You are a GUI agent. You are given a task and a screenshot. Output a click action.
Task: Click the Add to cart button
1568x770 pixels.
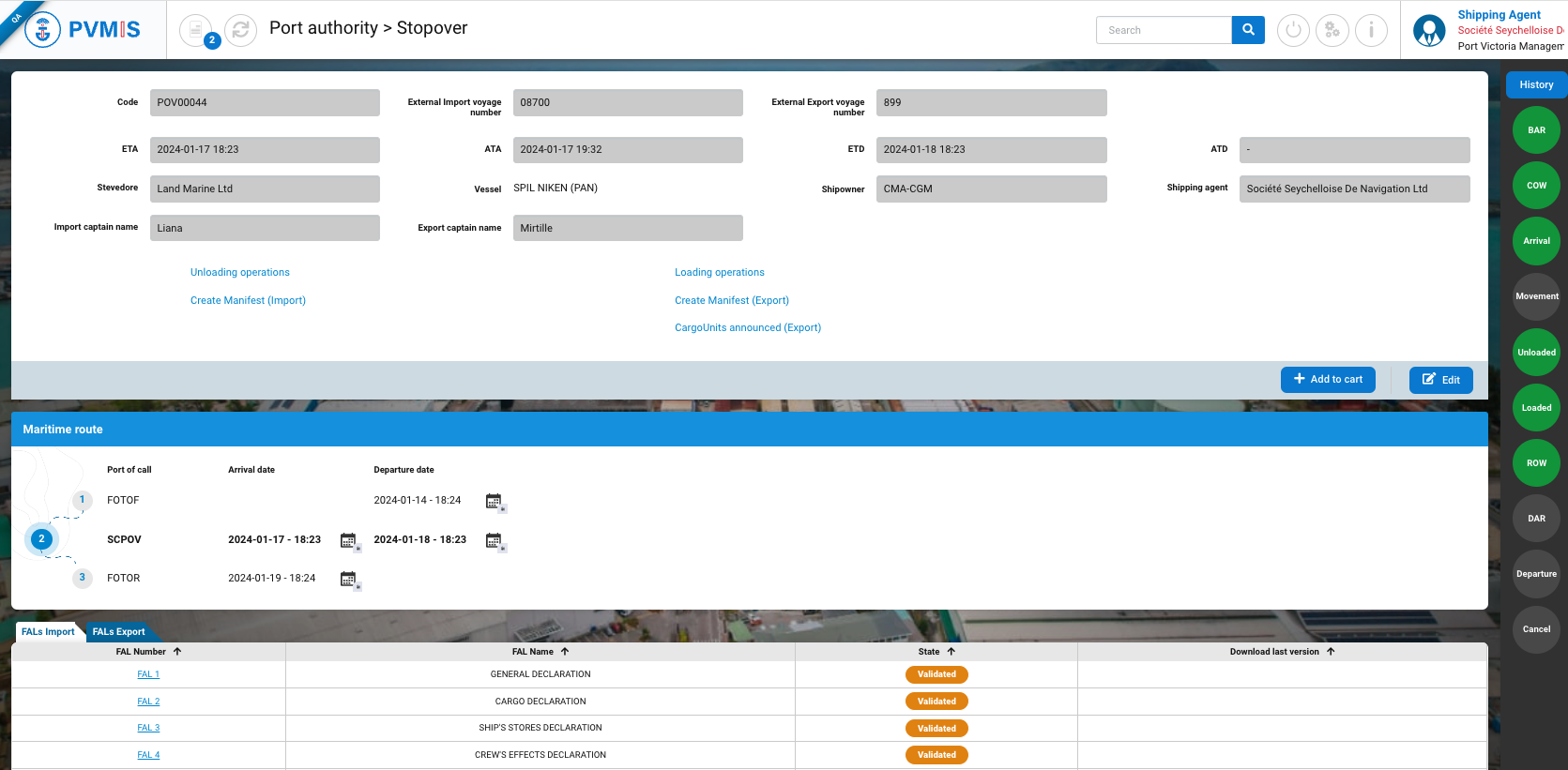pyautogui.click(x=1328, y=380)
